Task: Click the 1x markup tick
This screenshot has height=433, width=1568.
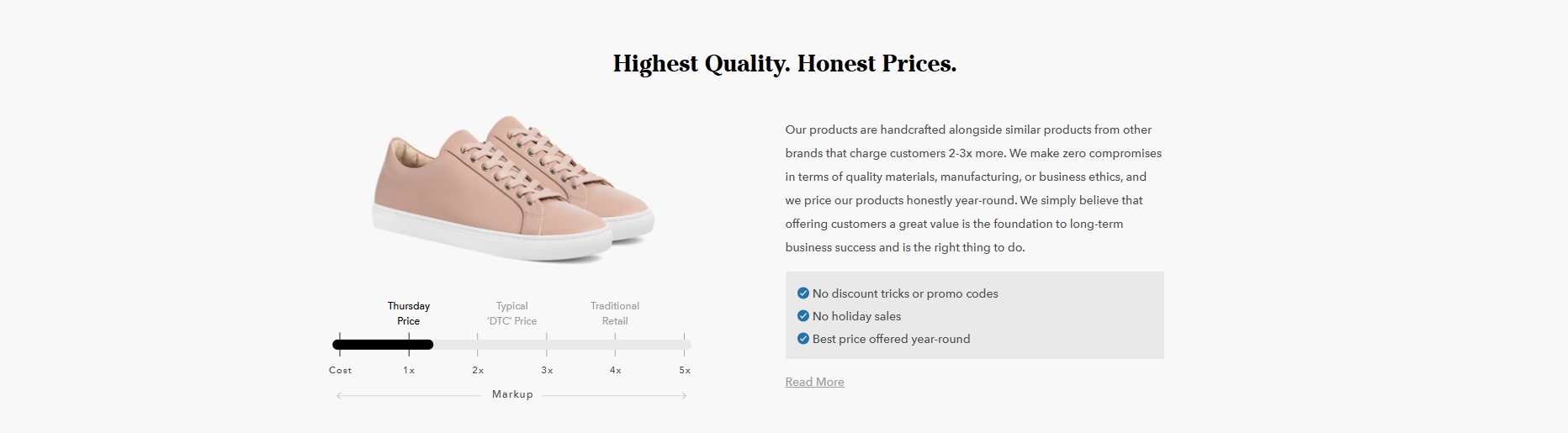Action: coord(409,370)
